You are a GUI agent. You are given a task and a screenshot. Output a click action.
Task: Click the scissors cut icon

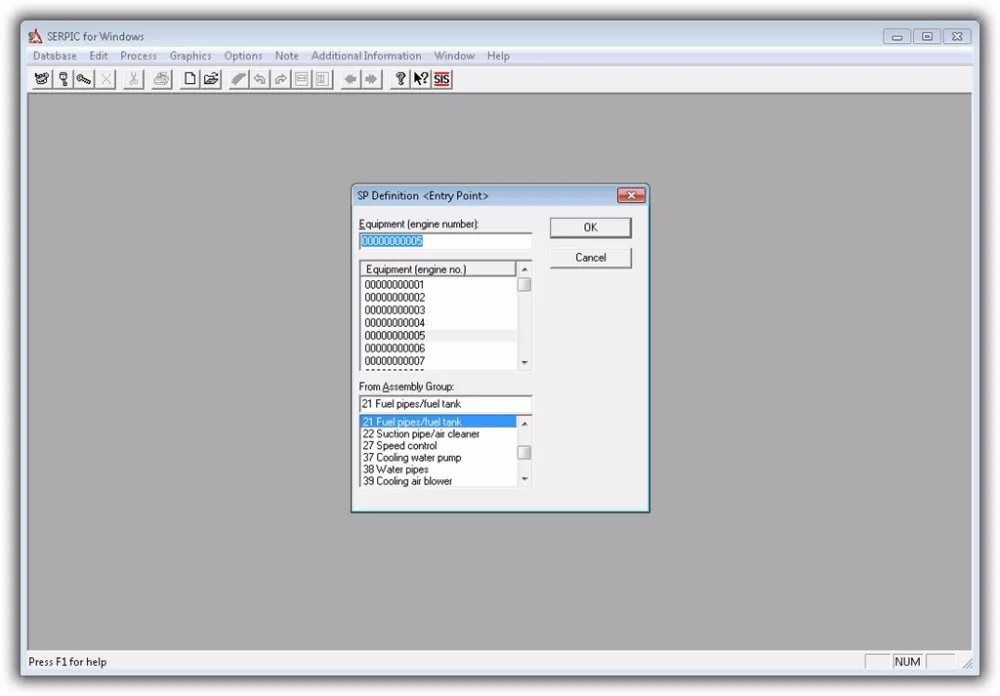click(133, 79)
